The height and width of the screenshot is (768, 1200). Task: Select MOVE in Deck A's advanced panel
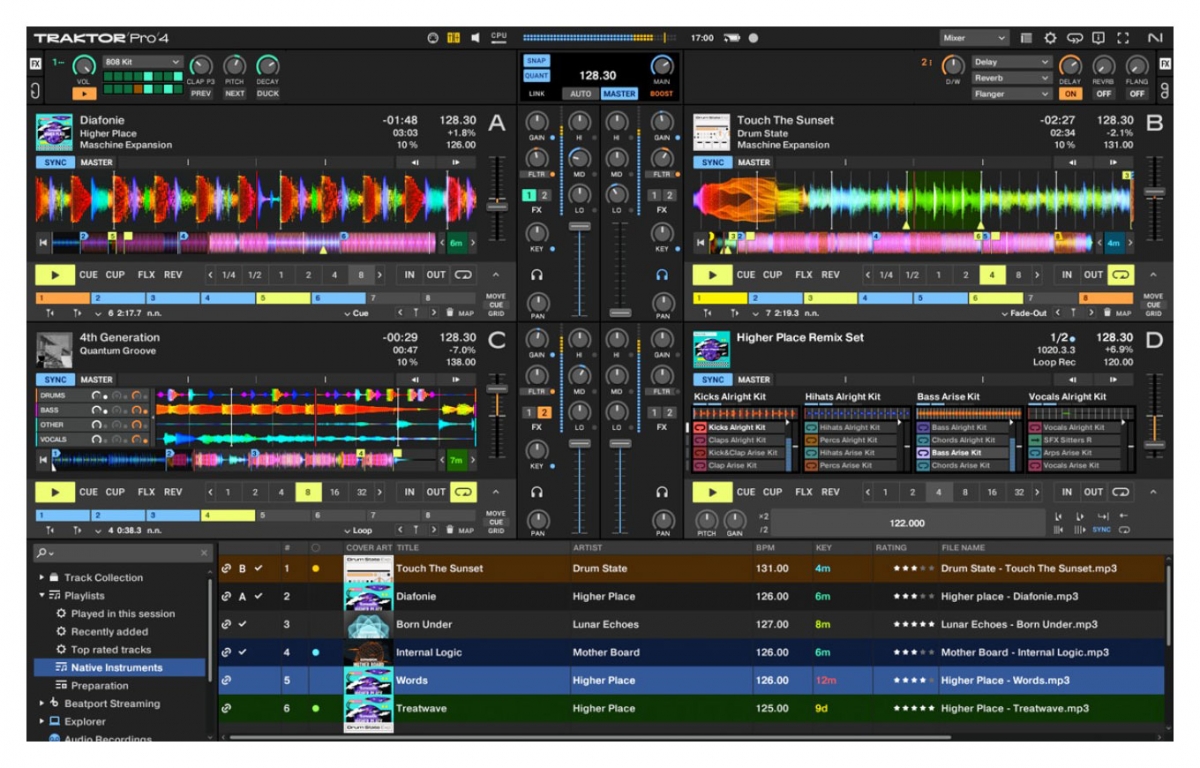[496, 297]
